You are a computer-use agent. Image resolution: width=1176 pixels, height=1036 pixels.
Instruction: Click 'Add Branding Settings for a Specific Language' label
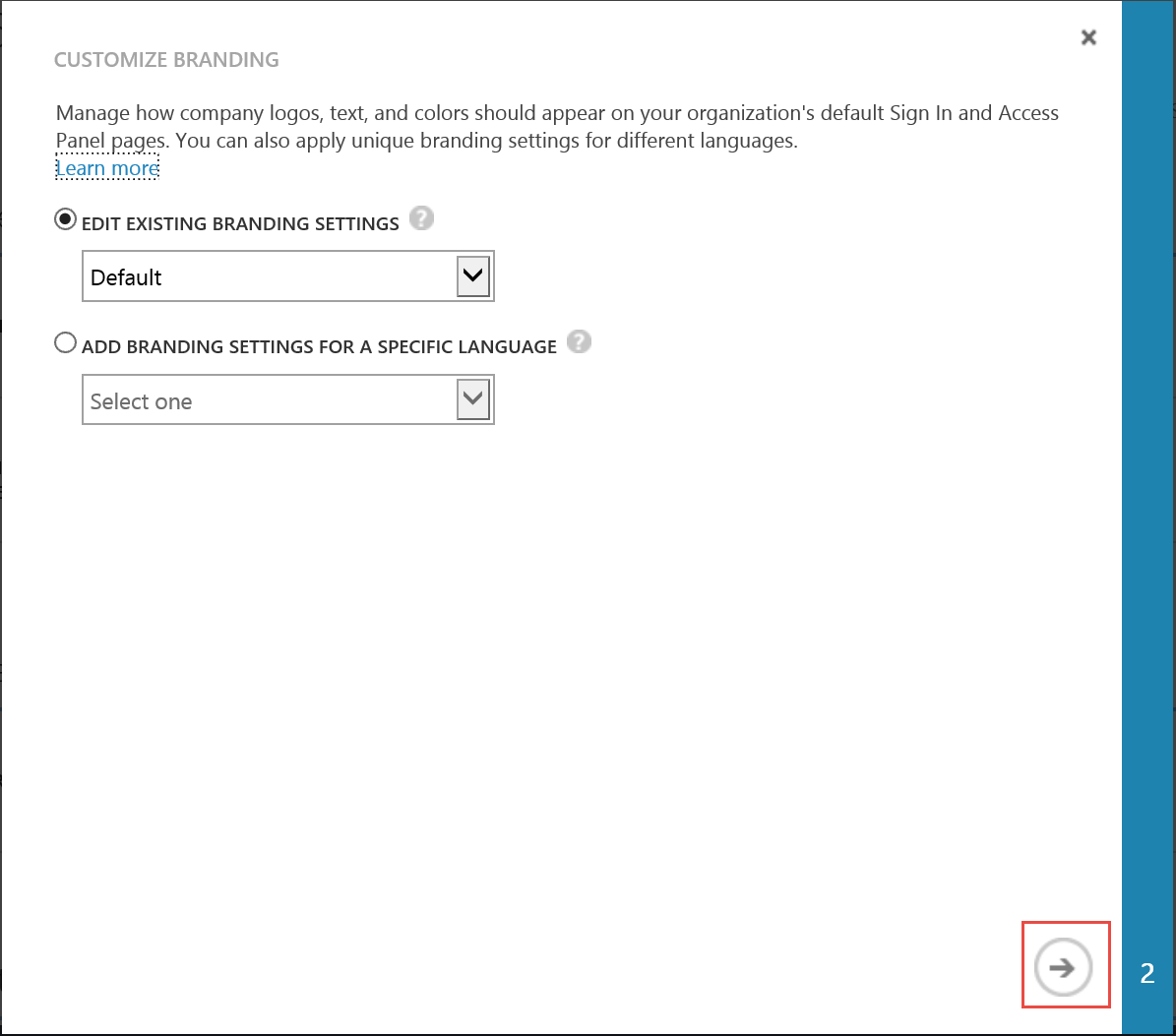pyautogui.click(x=319, y=347)
